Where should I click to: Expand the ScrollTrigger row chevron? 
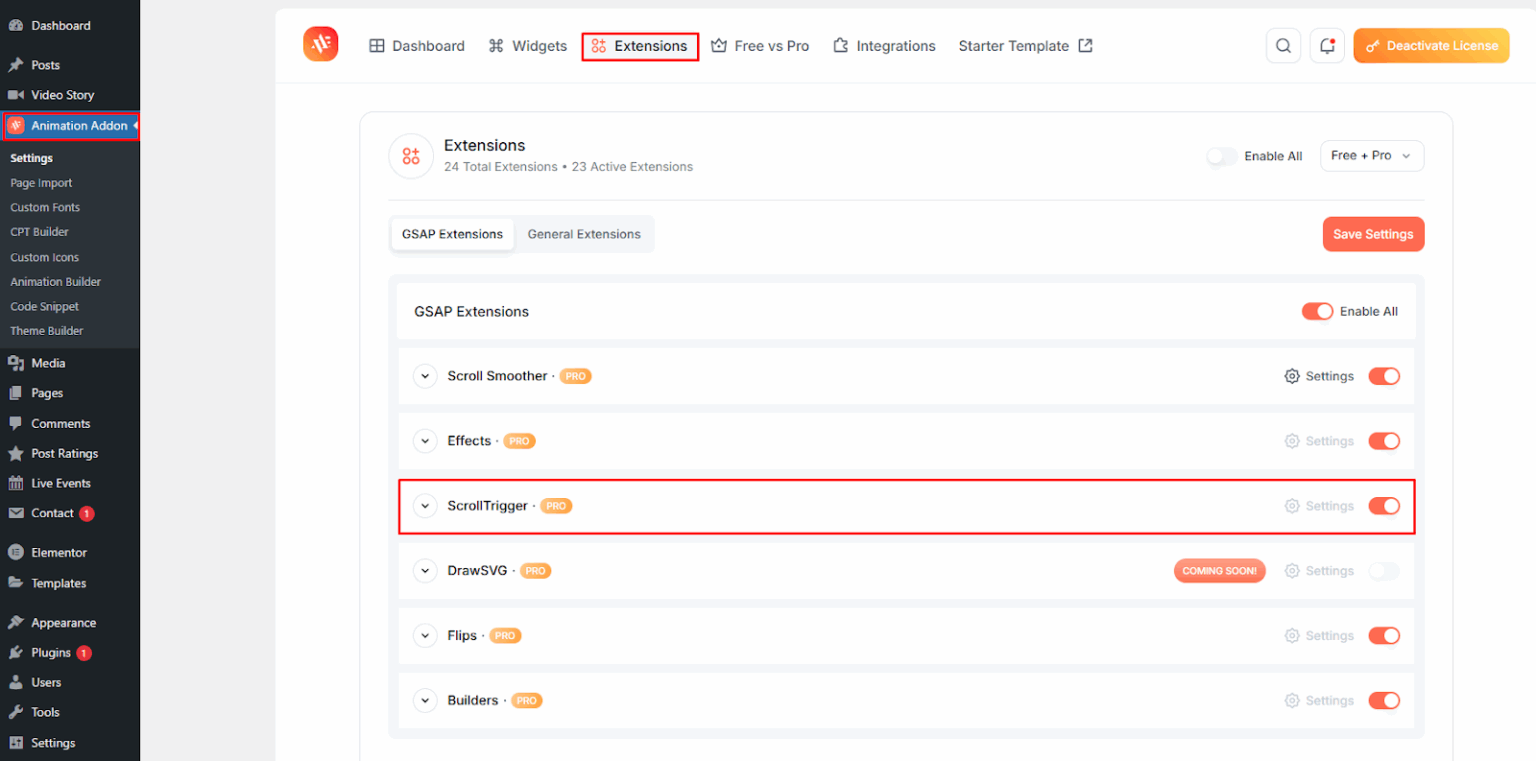pyautogui.click(x=426, y=506)
